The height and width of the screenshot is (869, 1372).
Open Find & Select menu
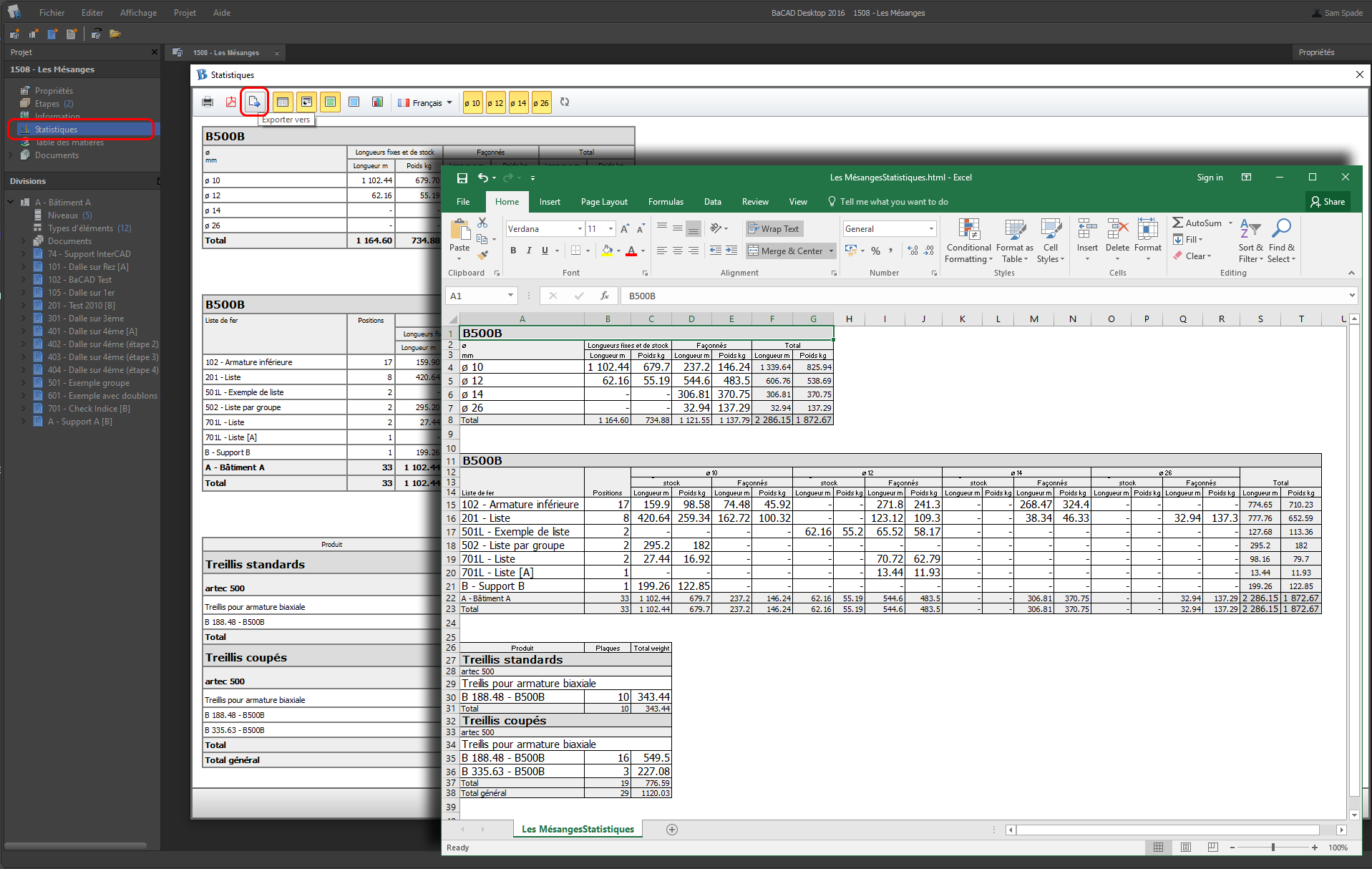tap(1282, 241)
